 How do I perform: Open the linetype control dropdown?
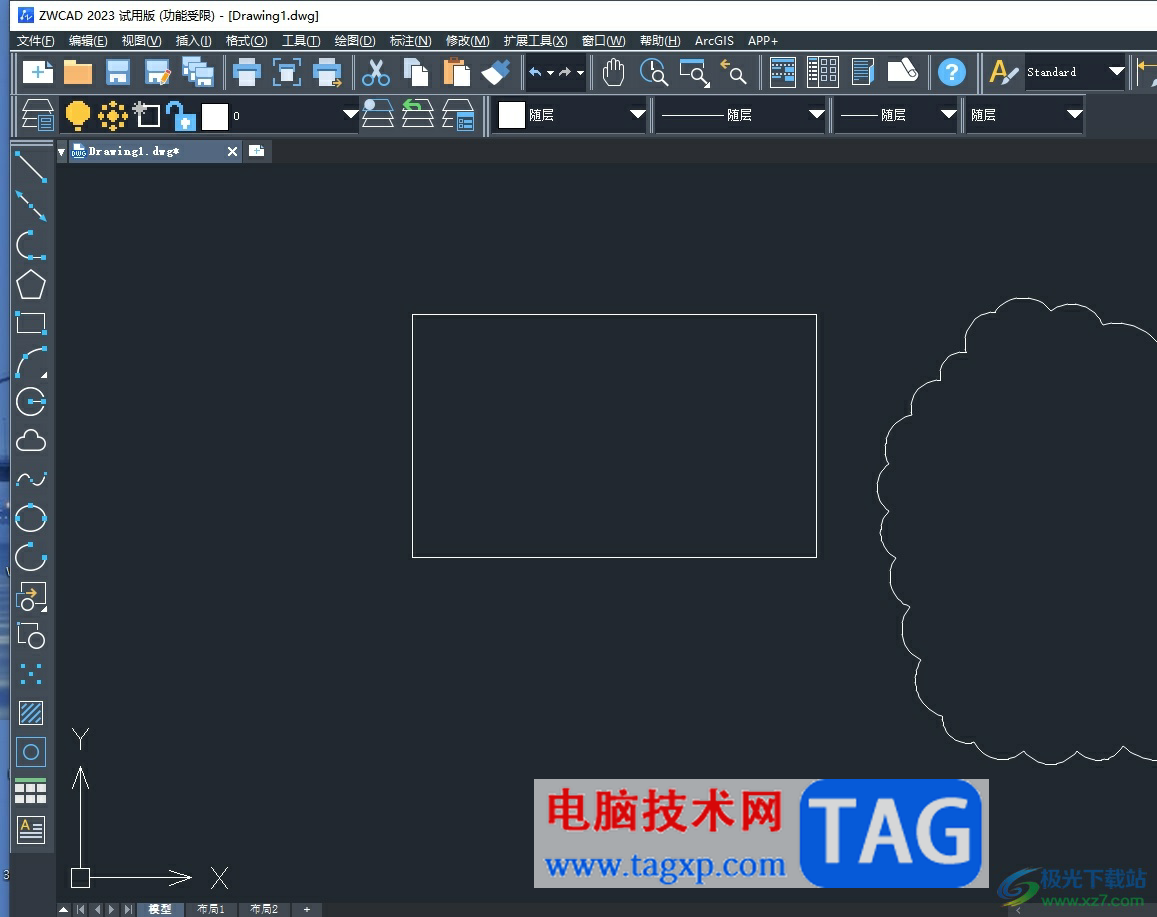[816, 114]
